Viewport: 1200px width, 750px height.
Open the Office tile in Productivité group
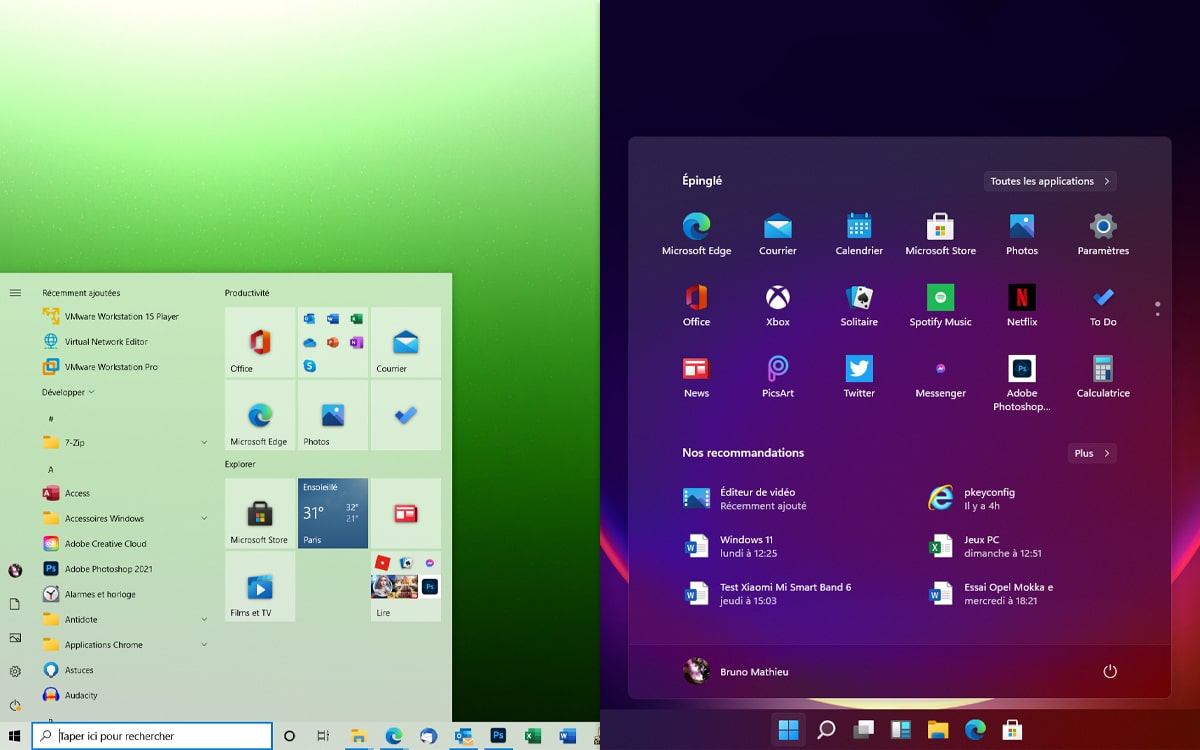pos(260,342)
